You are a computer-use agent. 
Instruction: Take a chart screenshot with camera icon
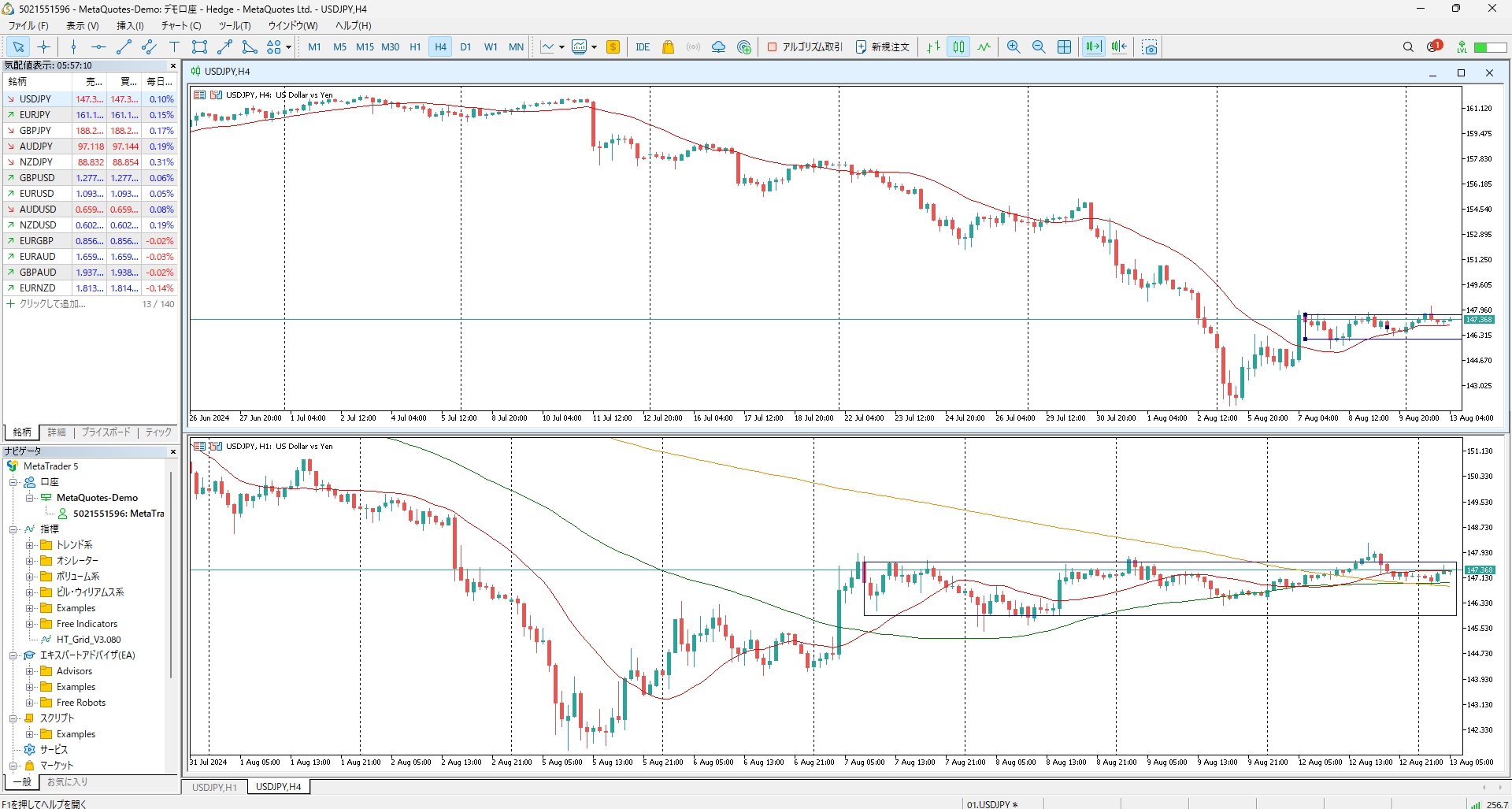click(x=1150, y=47)
